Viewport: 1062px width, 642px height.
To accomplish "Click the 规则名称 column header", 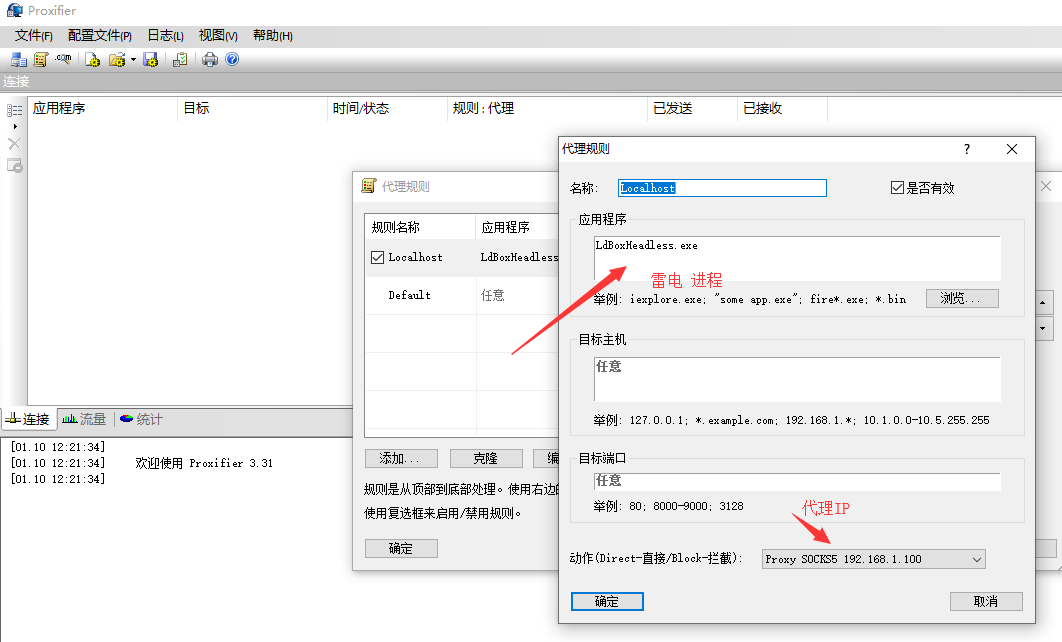I will [x=420, y=228].
